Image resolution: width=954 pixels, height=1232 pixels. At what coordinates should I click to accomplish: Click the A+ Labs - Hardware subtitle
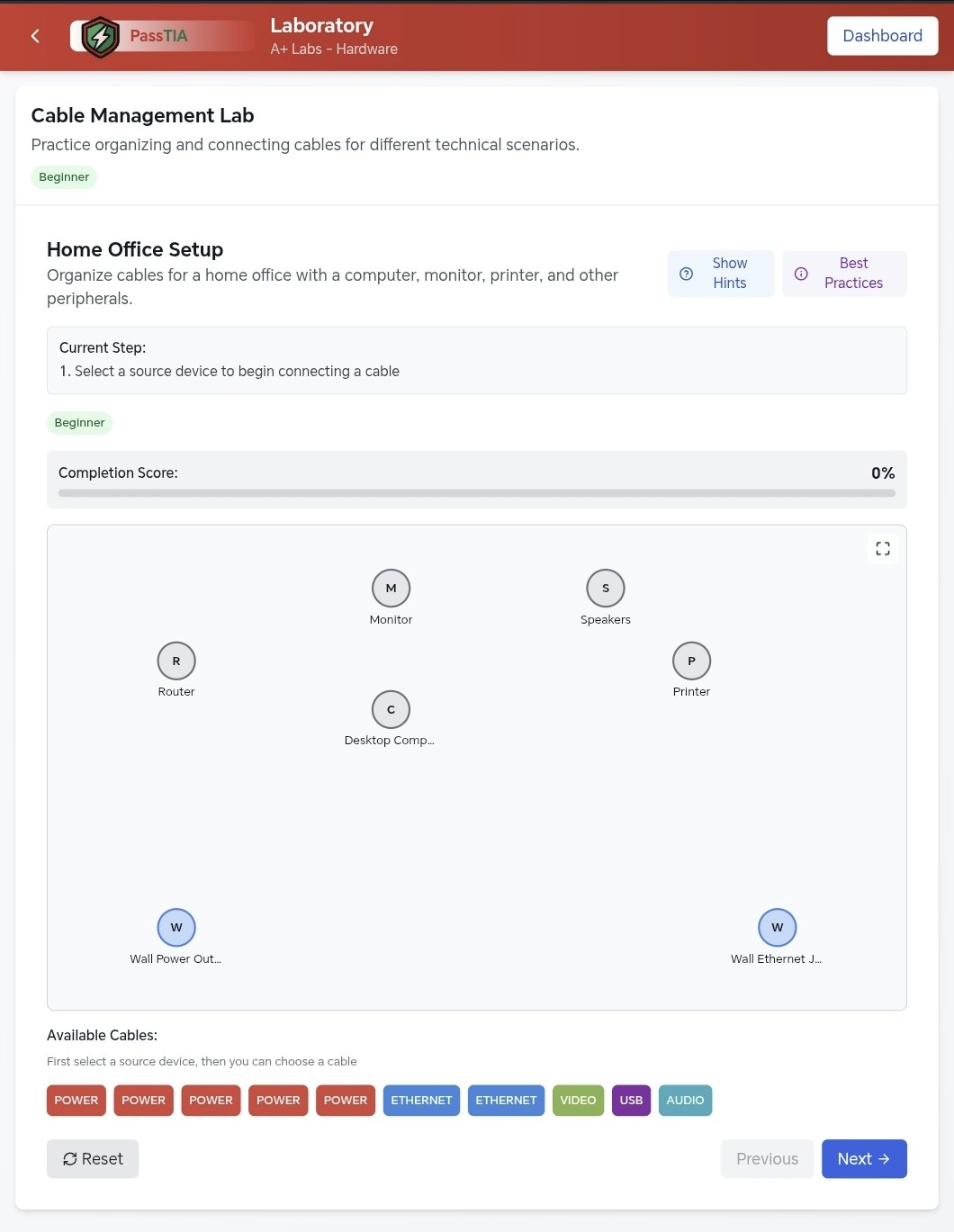[x=334, y=49]
